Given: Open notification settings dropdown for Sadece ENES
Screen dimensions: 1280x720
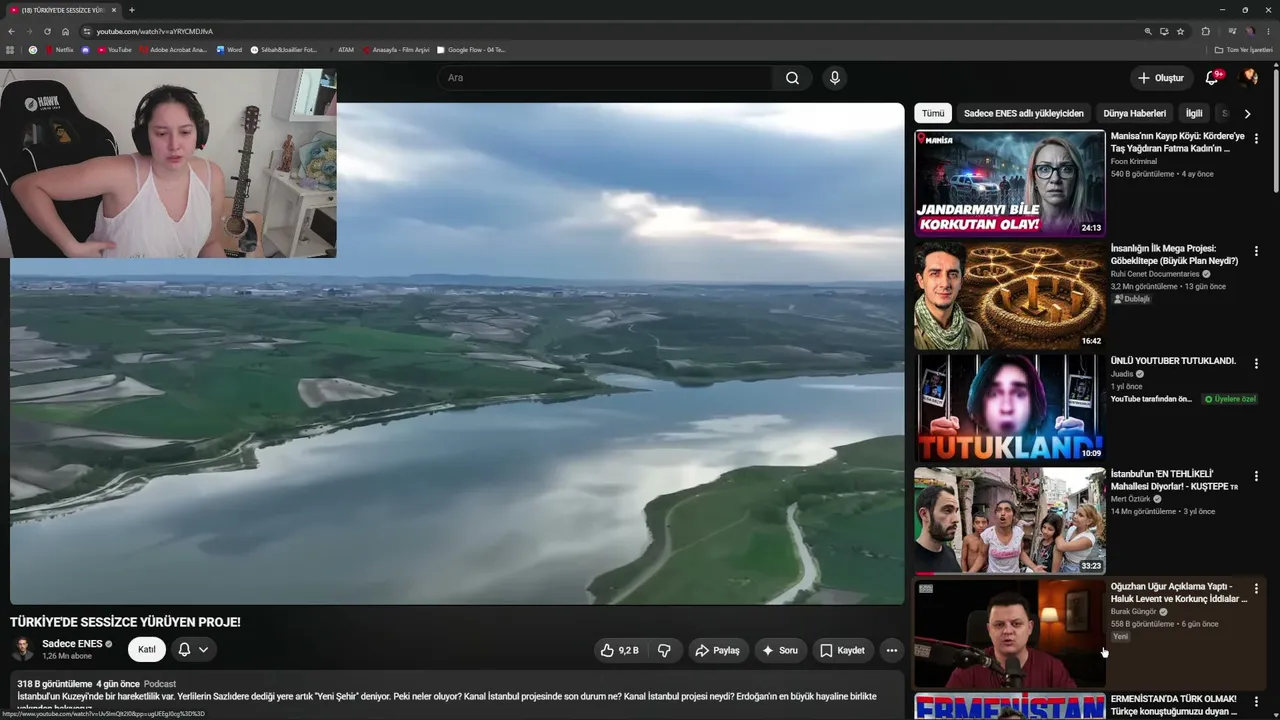Looking at the screenshot, I should click(193, 650).
